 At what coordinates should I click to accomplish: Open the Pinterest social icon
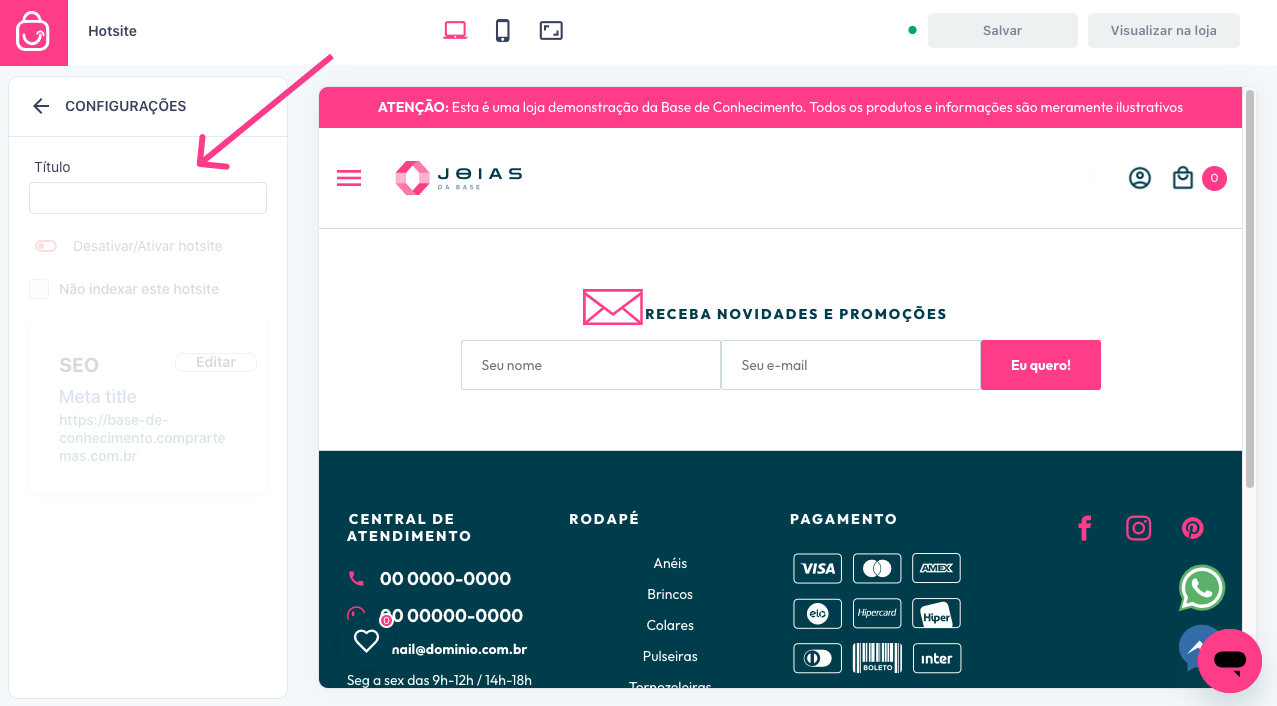1192,528
